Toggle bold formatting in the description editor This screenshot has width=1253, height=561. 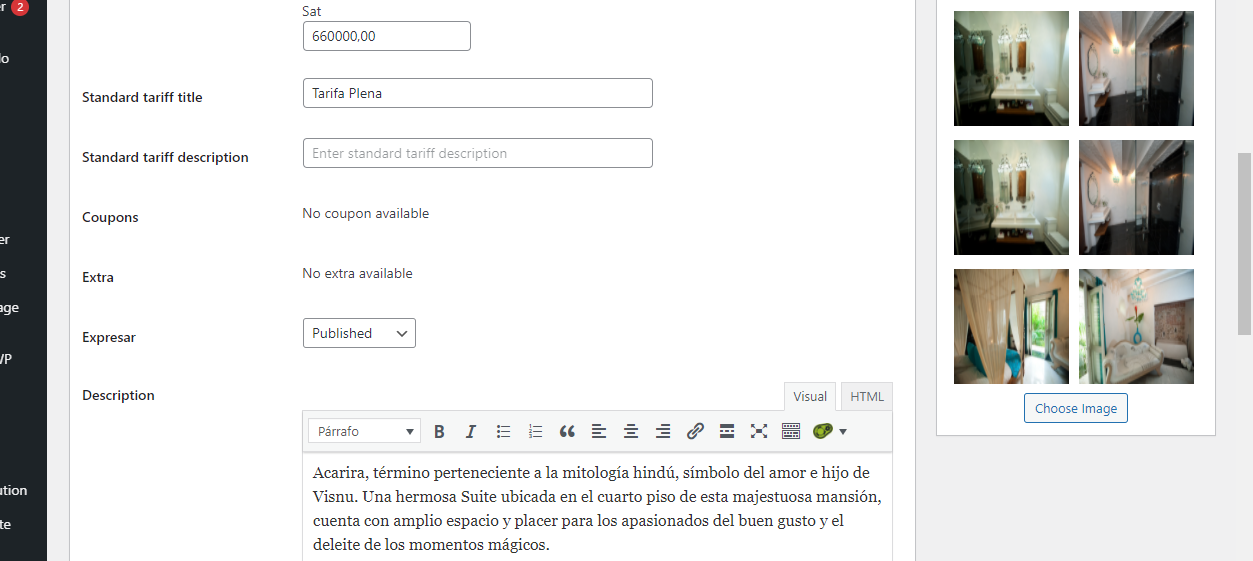[x=439, y=432]
